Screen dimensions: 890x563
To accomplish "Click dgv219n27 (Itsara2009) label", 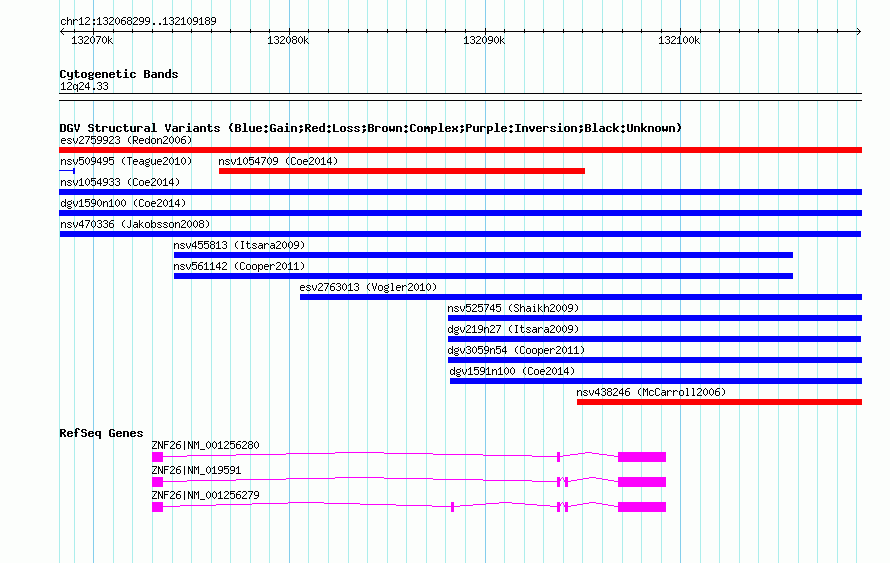I will click(513, 329).
